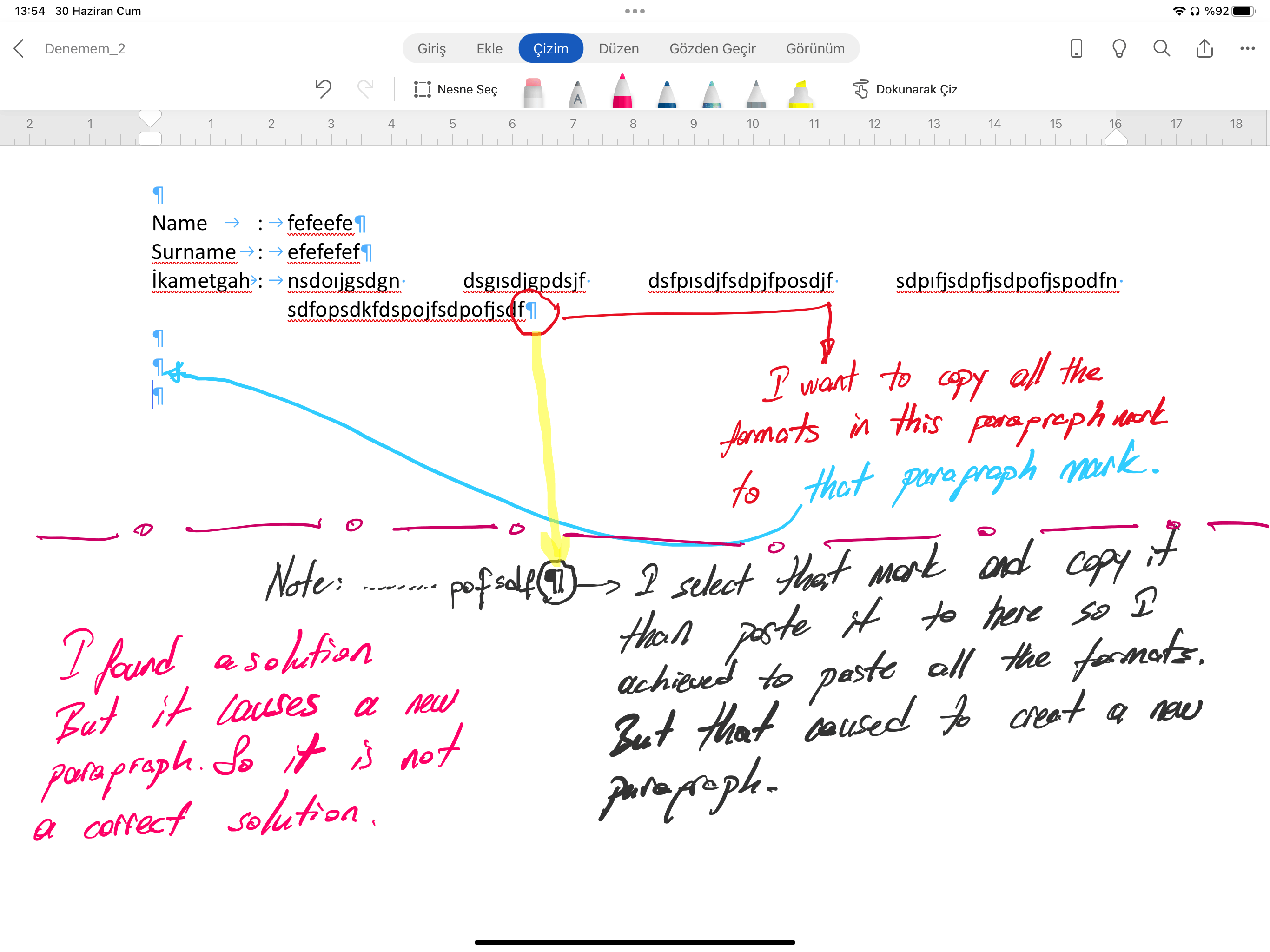
Task: Tap the redo arrow icon
Action: (365, 89)
